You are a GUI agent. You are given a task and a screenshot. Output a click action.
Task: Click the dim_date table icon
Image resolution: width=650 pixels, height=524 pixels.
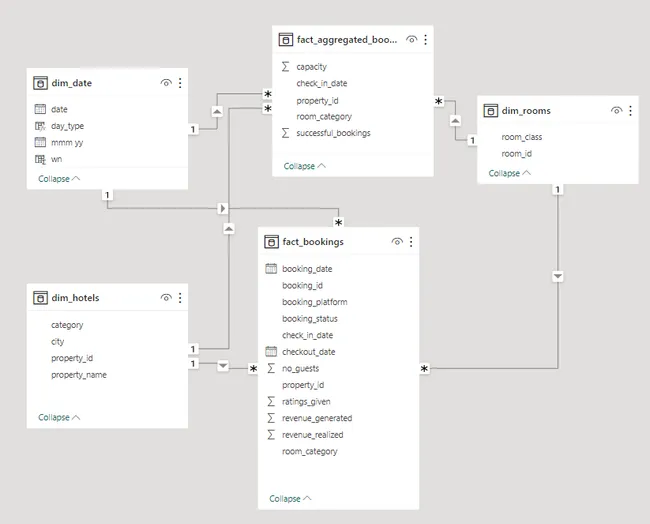tap(40, 83)
